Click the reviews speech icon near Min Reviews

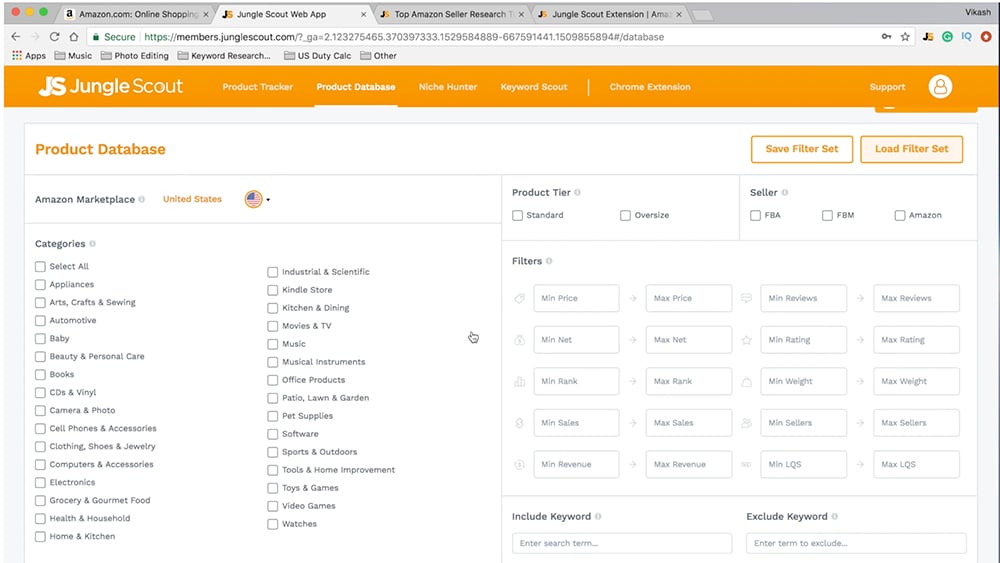746,298
